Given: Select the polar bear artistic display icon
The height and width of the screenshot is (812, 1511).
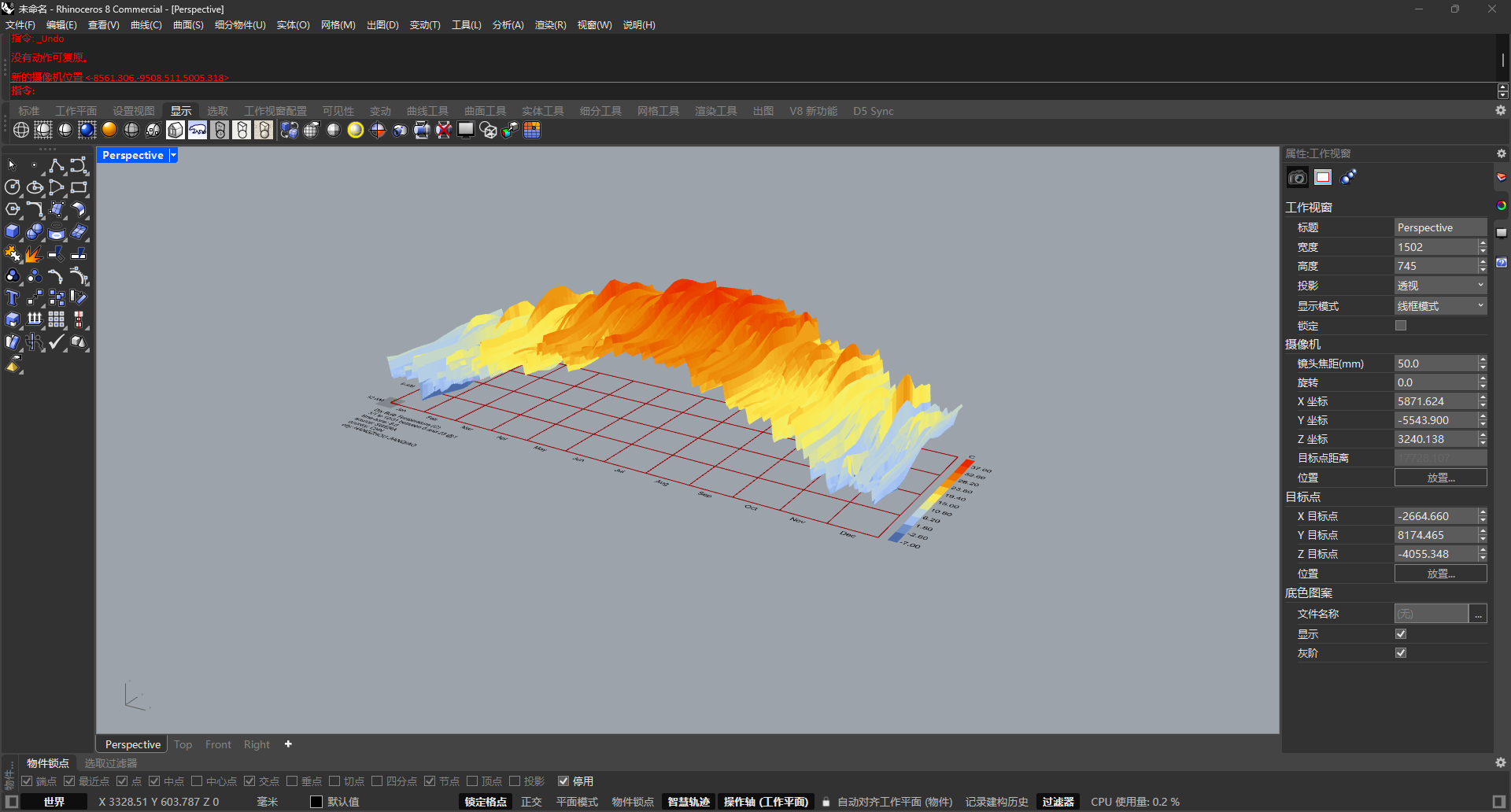Looking at the screenshot, I should tap(198, 130).
